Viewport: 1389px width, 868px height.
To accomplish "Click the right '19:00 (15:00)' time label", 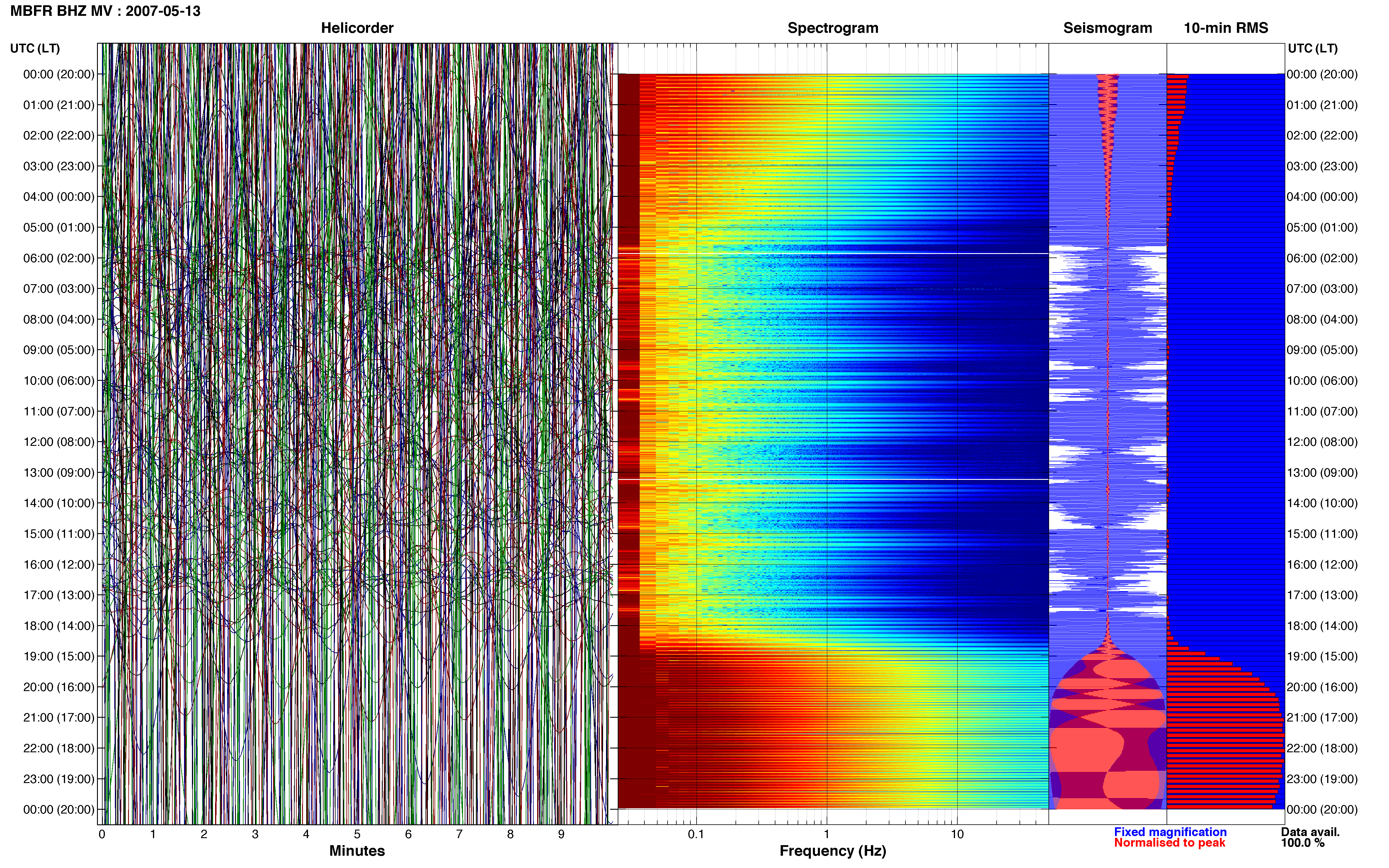I will point(1322,656).
